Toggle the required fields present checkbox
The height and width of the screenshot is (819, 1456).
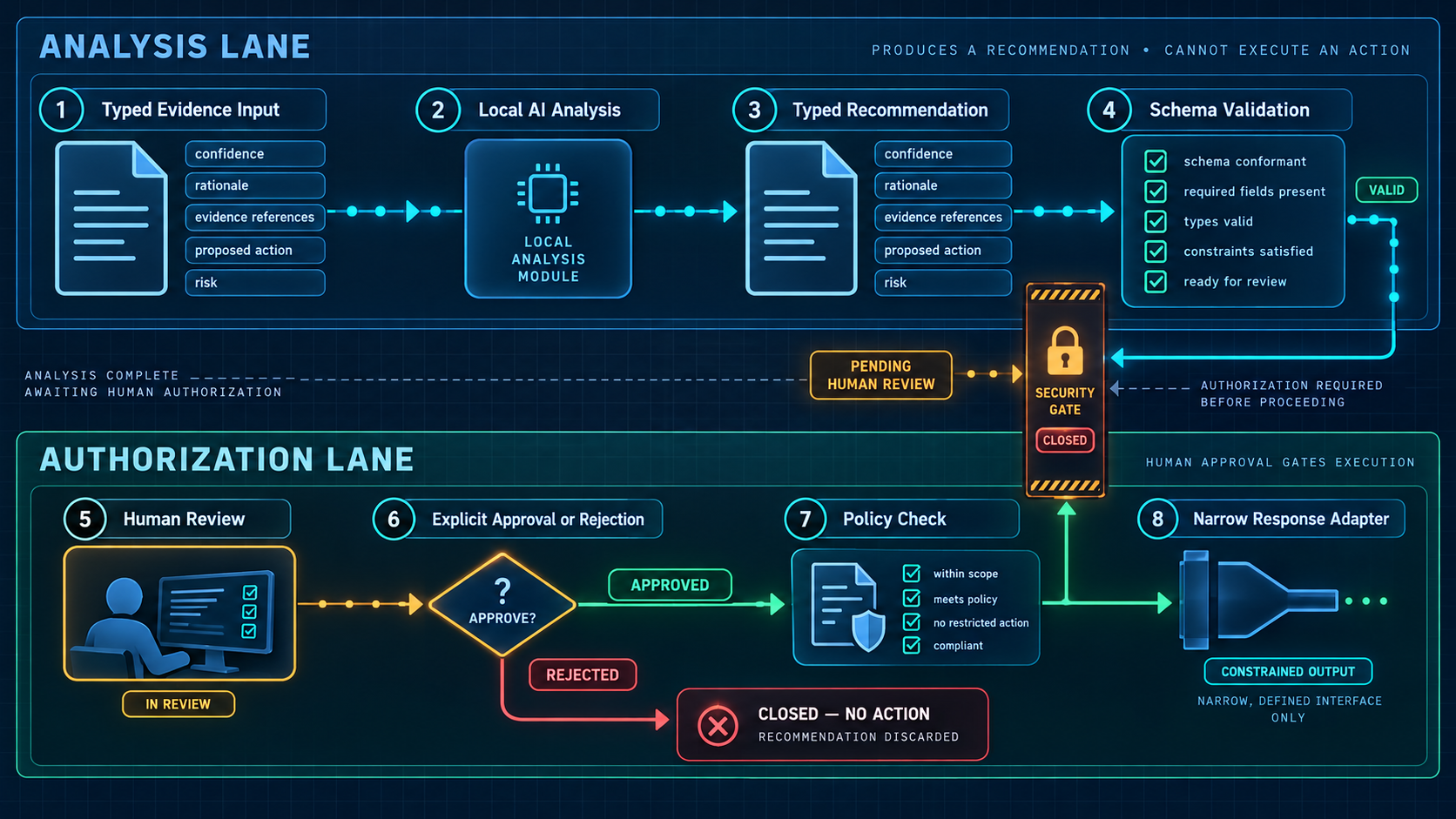point(1156,191)
